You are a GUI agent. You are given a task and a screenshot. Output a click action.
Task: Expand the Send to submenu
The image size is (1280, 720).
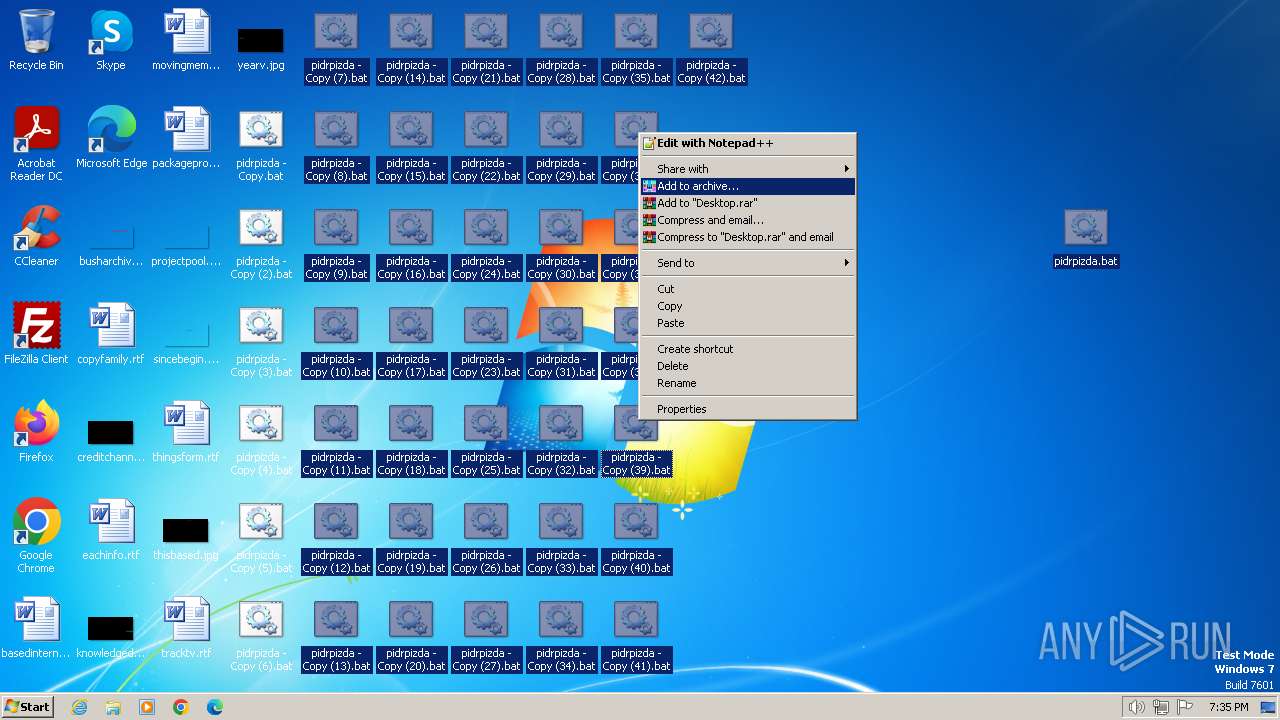click(748, 263)
